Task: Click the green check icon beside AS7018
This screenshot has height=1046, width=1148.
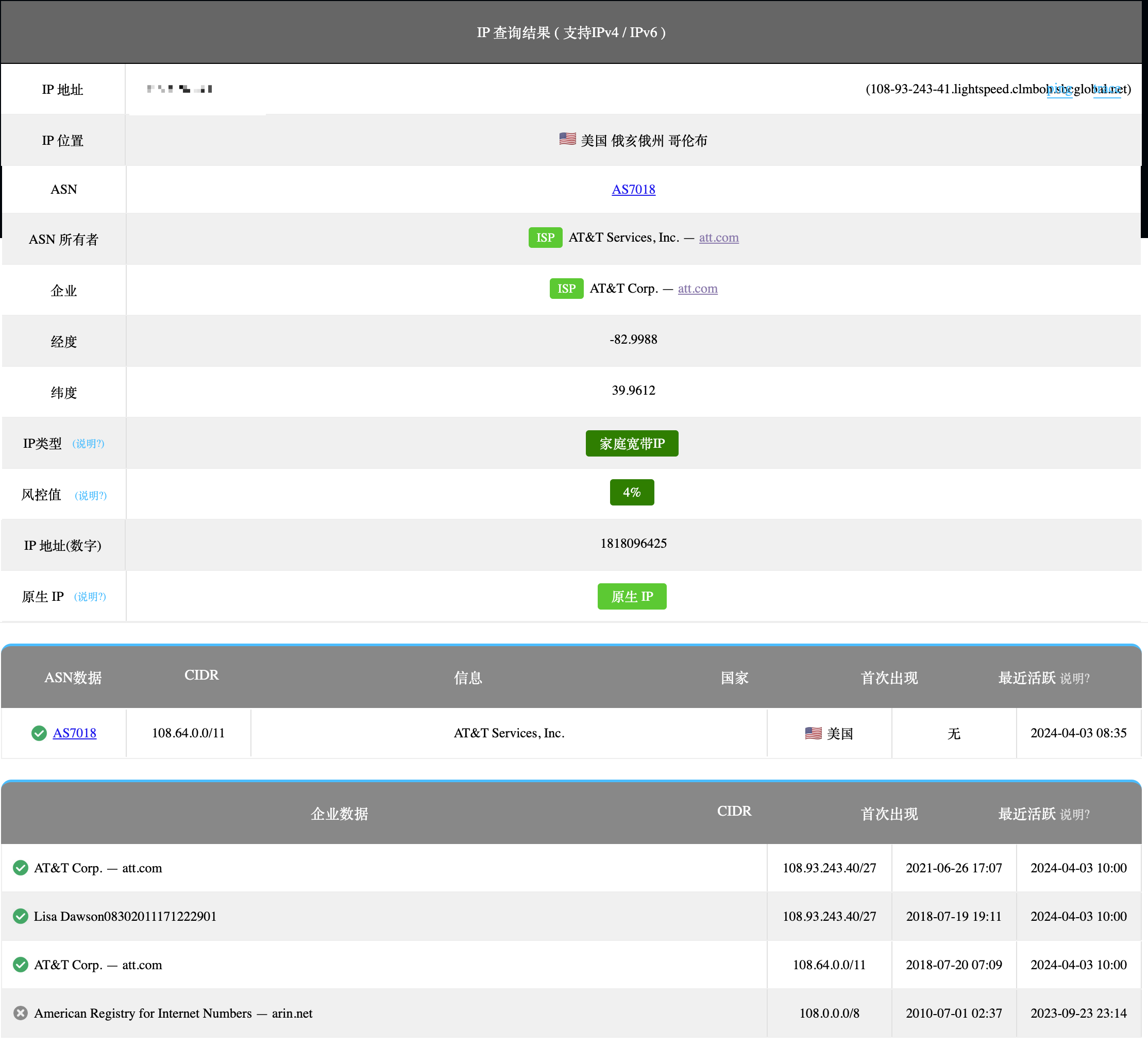Action: (x=39, y=733)
